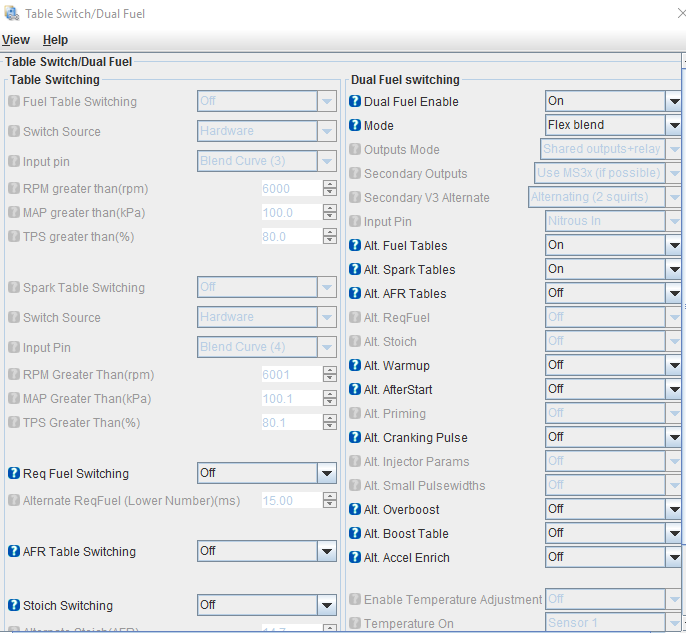Click help icon for Alt. AfterStart
686x633 pixels.
tap(355, 389)
